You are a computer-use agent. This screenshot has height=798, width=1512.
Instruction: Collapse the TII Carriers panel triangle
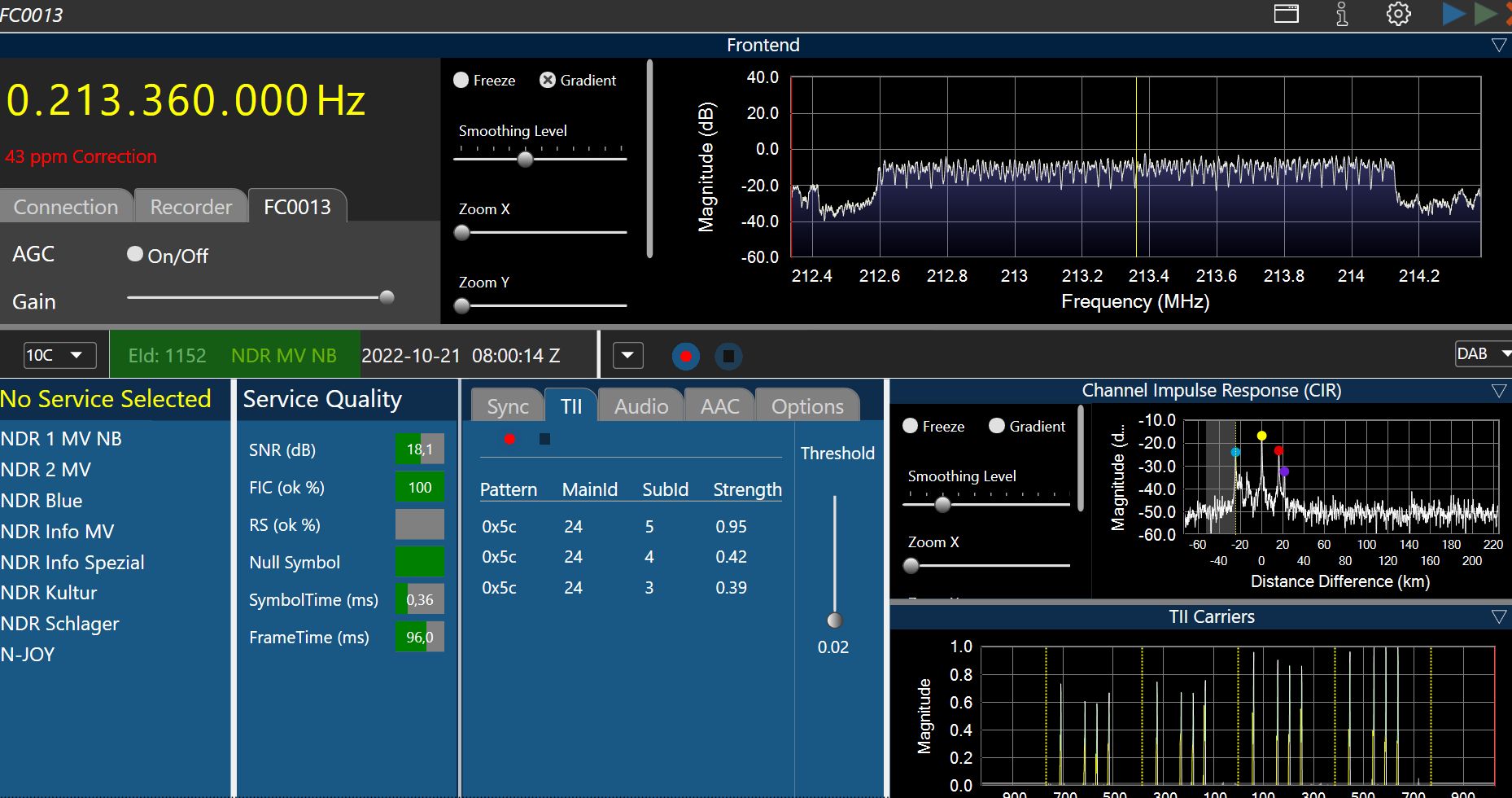click(1498, 617)
